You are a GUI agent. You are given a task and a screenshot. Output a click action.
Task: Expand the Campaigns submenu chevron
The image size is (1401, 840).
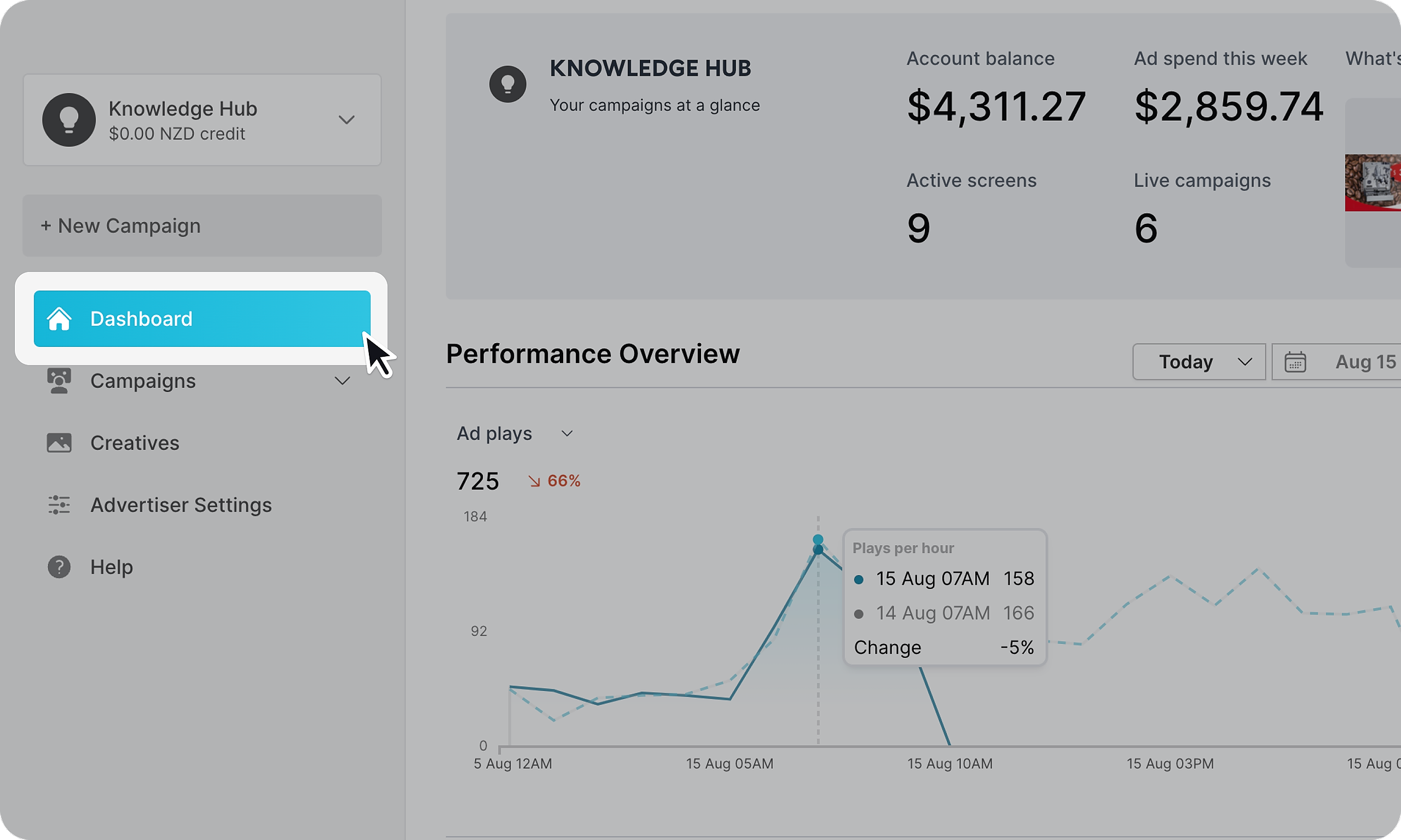click(x=342, y=381)
